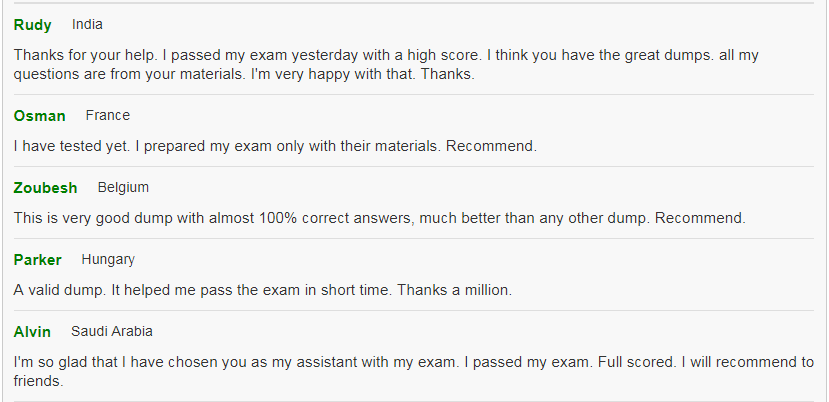
Task: Click the reviewer name Osman
Action: click(40, 116)
